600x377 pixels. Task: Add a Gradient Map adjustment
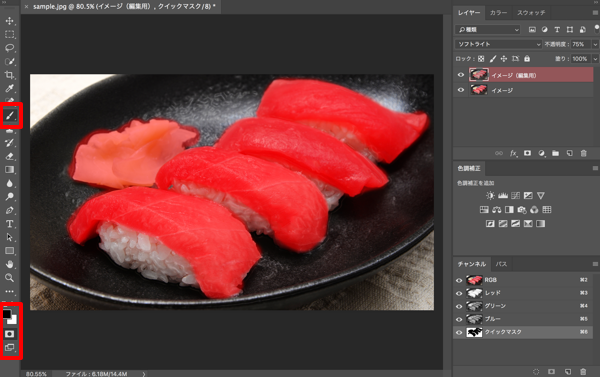pos(541,224)
